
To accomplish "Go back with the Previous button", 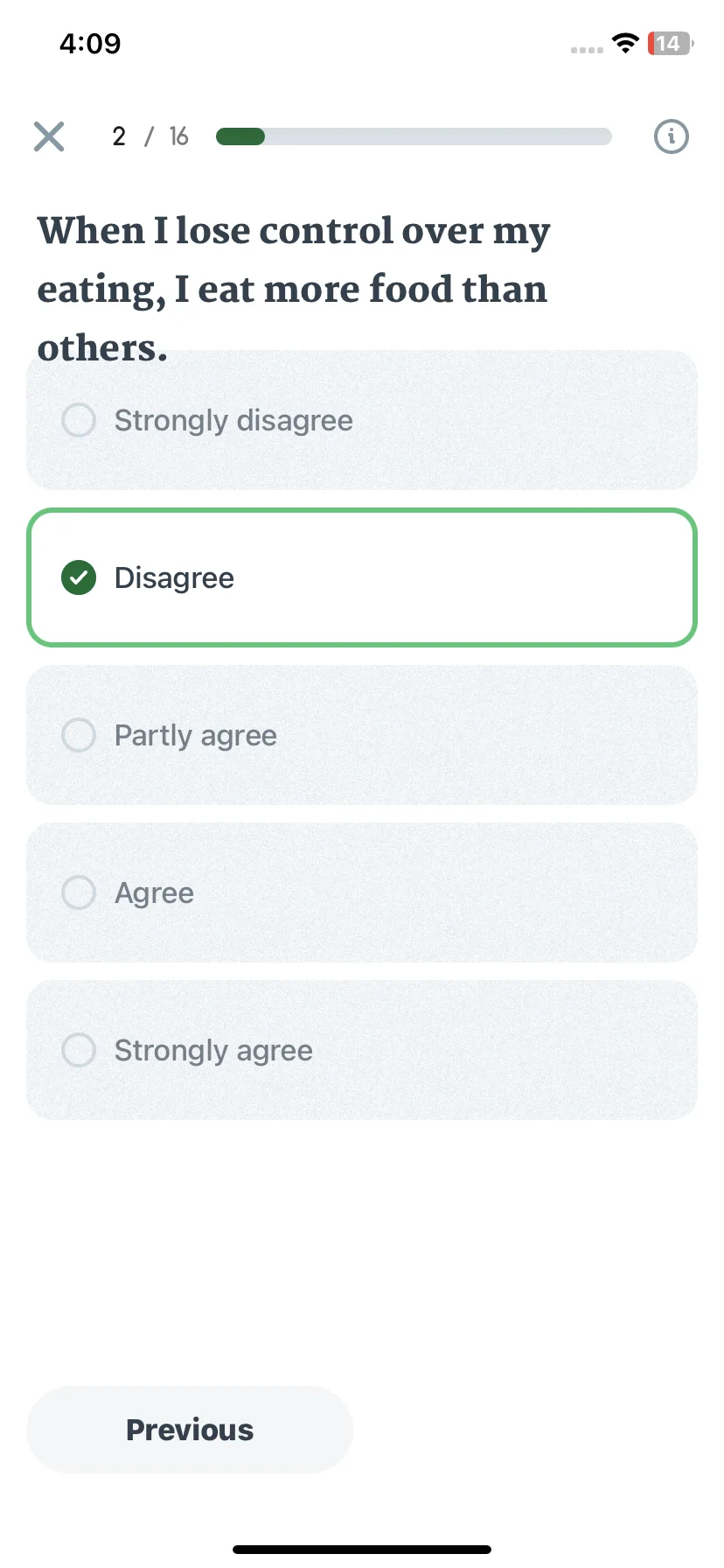I will point(190,1430).
